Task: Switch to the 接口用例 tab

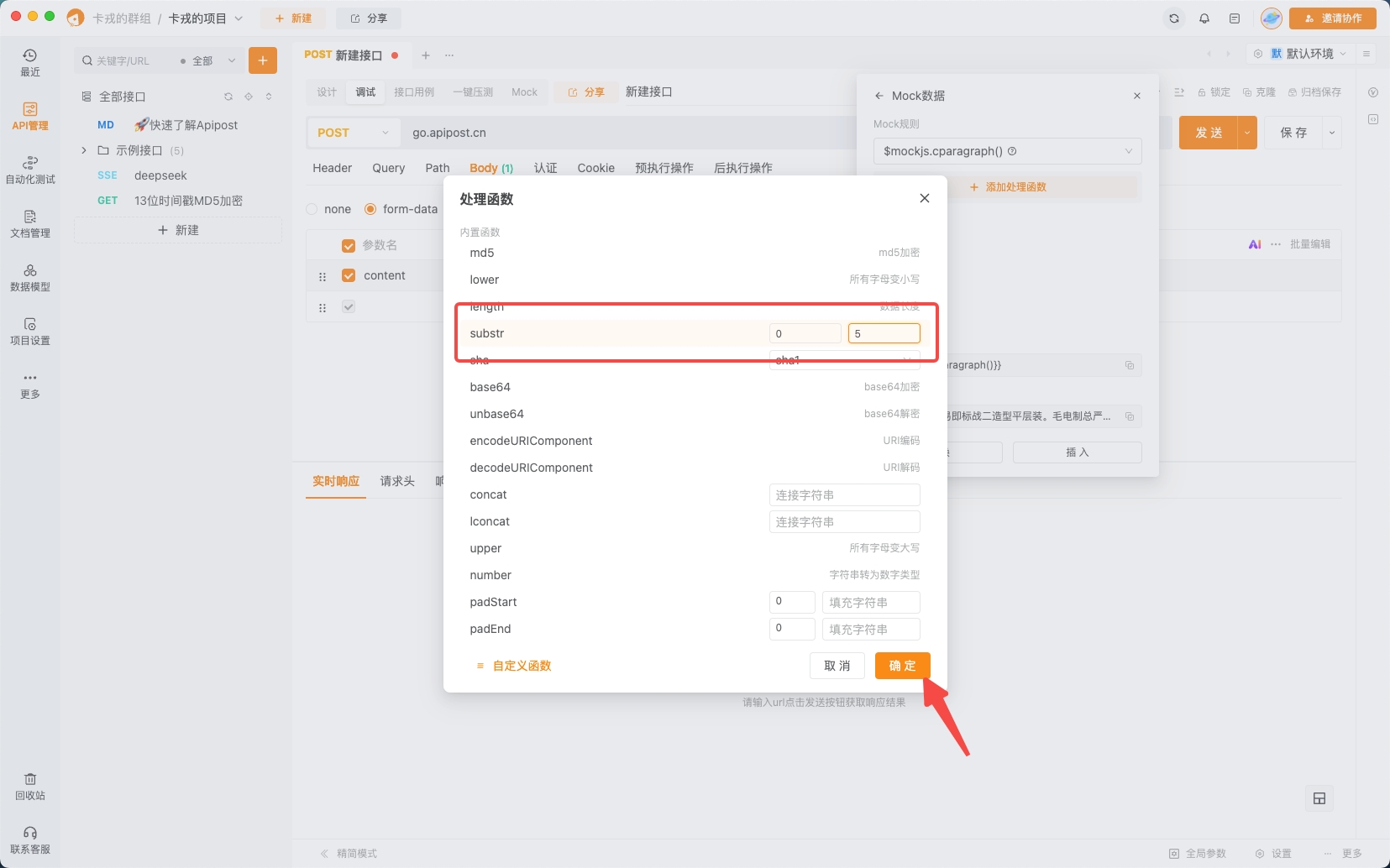Action: (414, 92)
